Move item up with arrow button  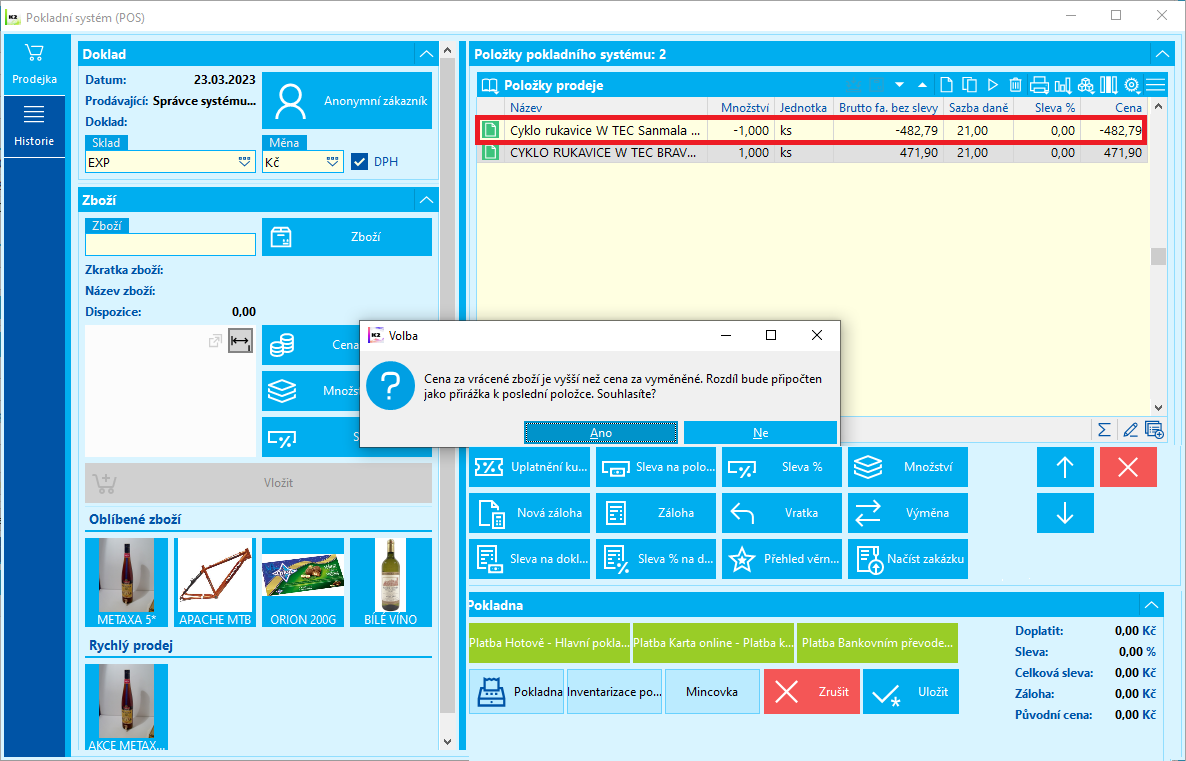pos(1065,467)
